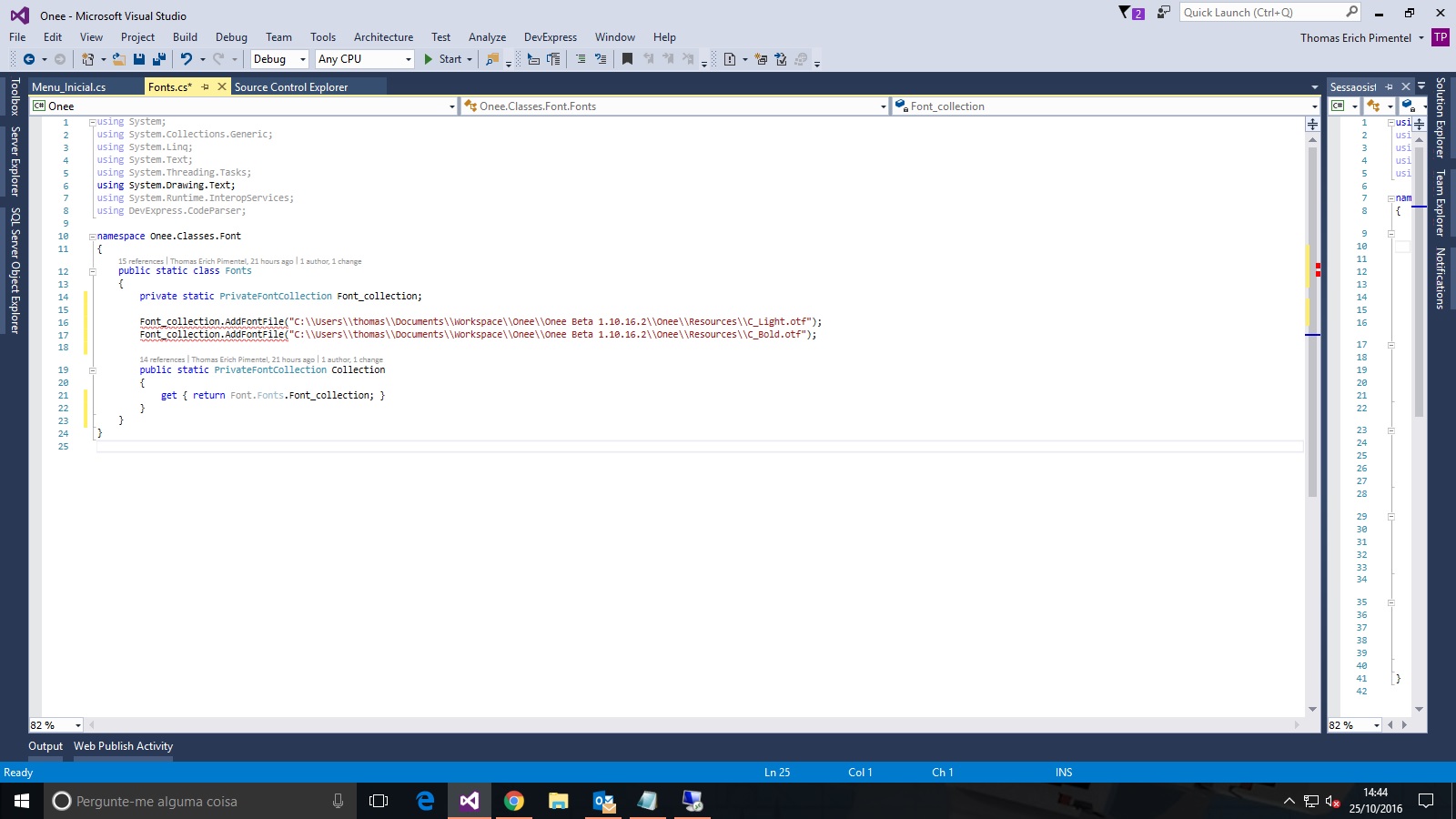1456x819 pixels.
Task: Open the Architecture menu
Action: (x=383, y=37)
